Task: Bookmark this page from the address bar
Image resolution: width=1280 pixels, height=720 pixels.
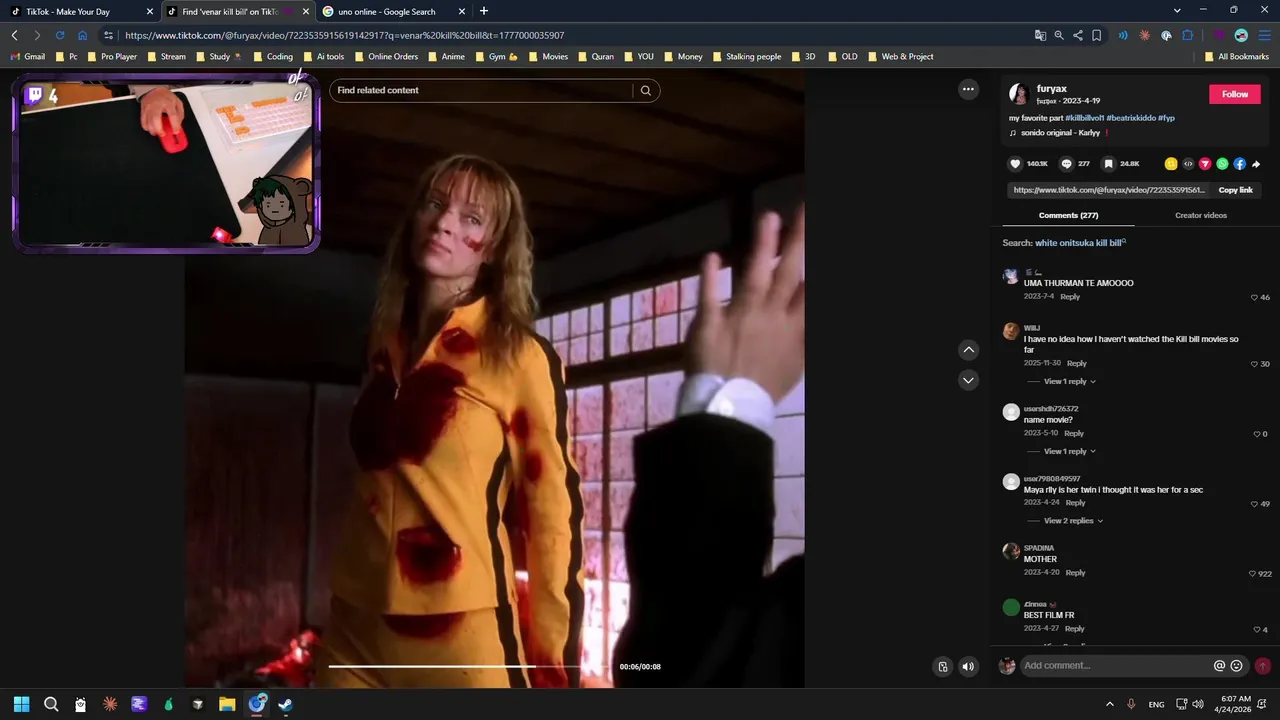Action: (x=1096, y=35)
